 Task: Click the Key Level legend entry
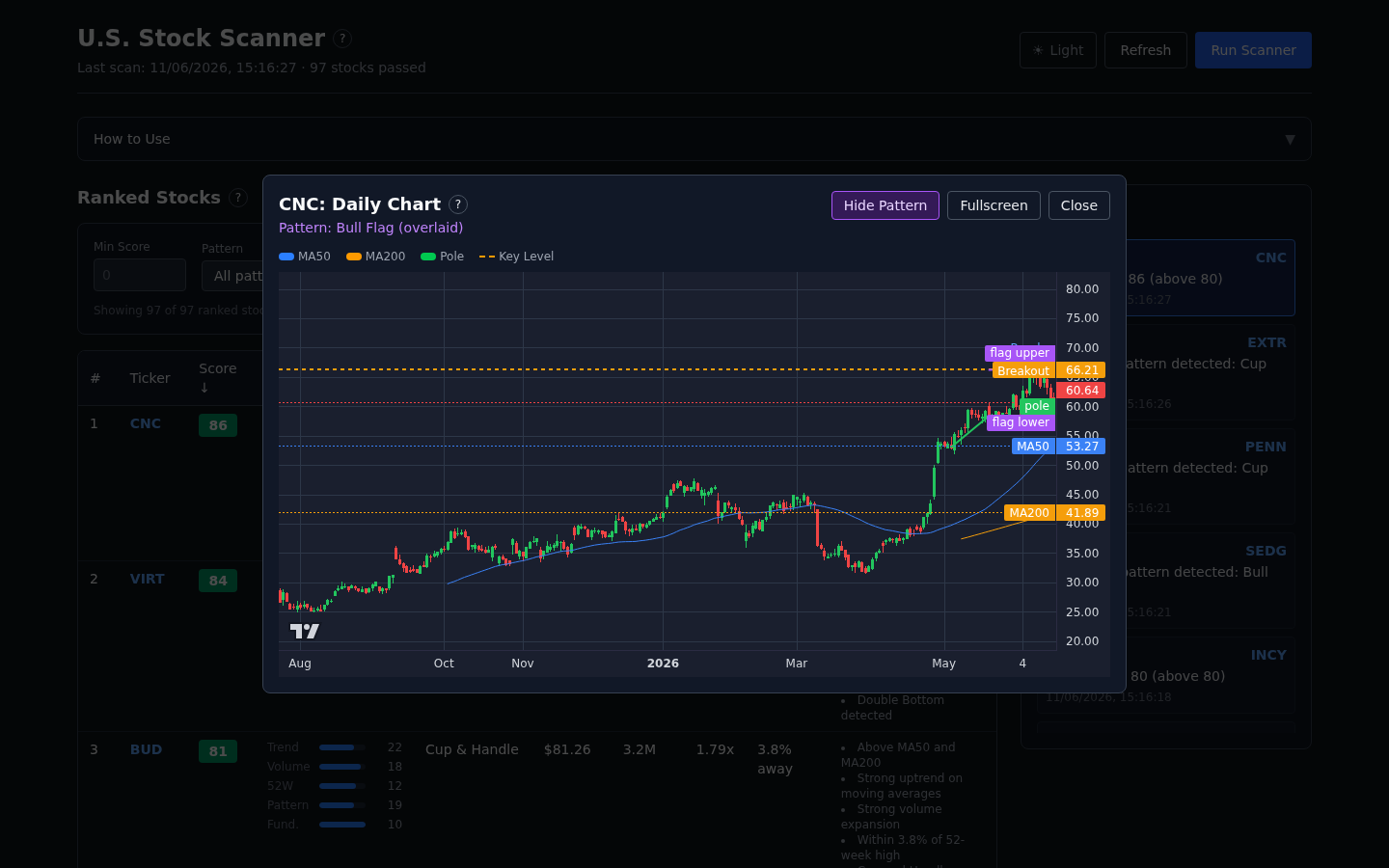(517, 257)
